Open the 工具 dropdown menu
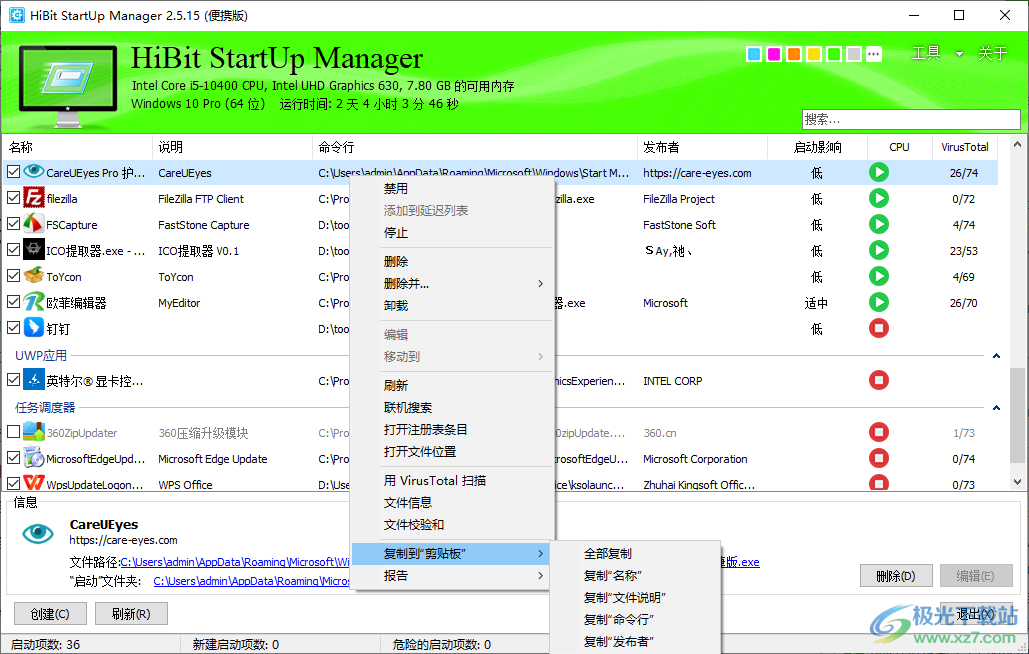 point(936,53)
